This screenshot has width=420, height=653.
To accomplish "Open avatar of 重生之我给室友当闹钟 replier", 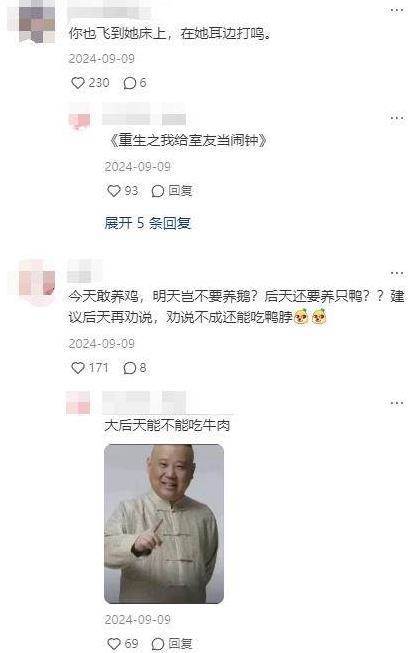I will pyautogui.click(x=79, y=121).
